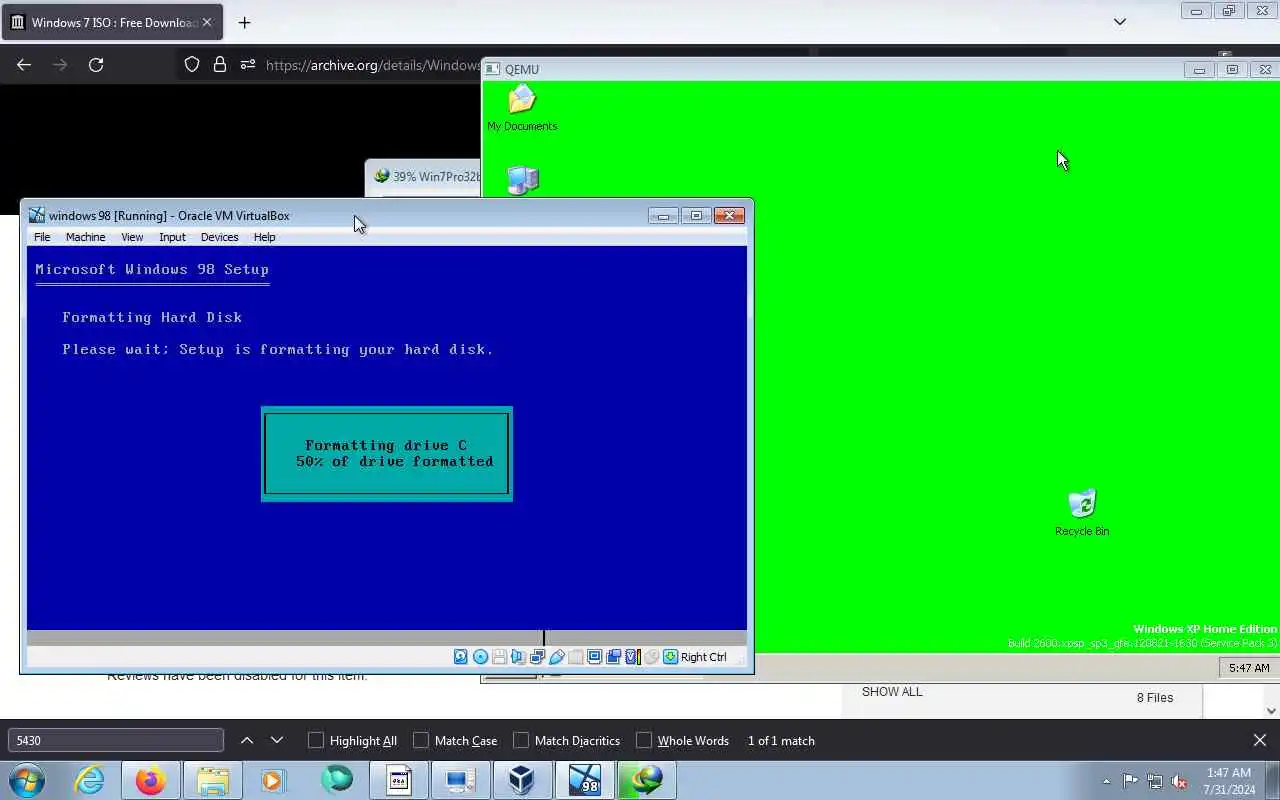The width and height of the screenshot is (1280, 800).
Task: Click the page scrollbar down arrow in Firefox
Action: point(1271,711)
